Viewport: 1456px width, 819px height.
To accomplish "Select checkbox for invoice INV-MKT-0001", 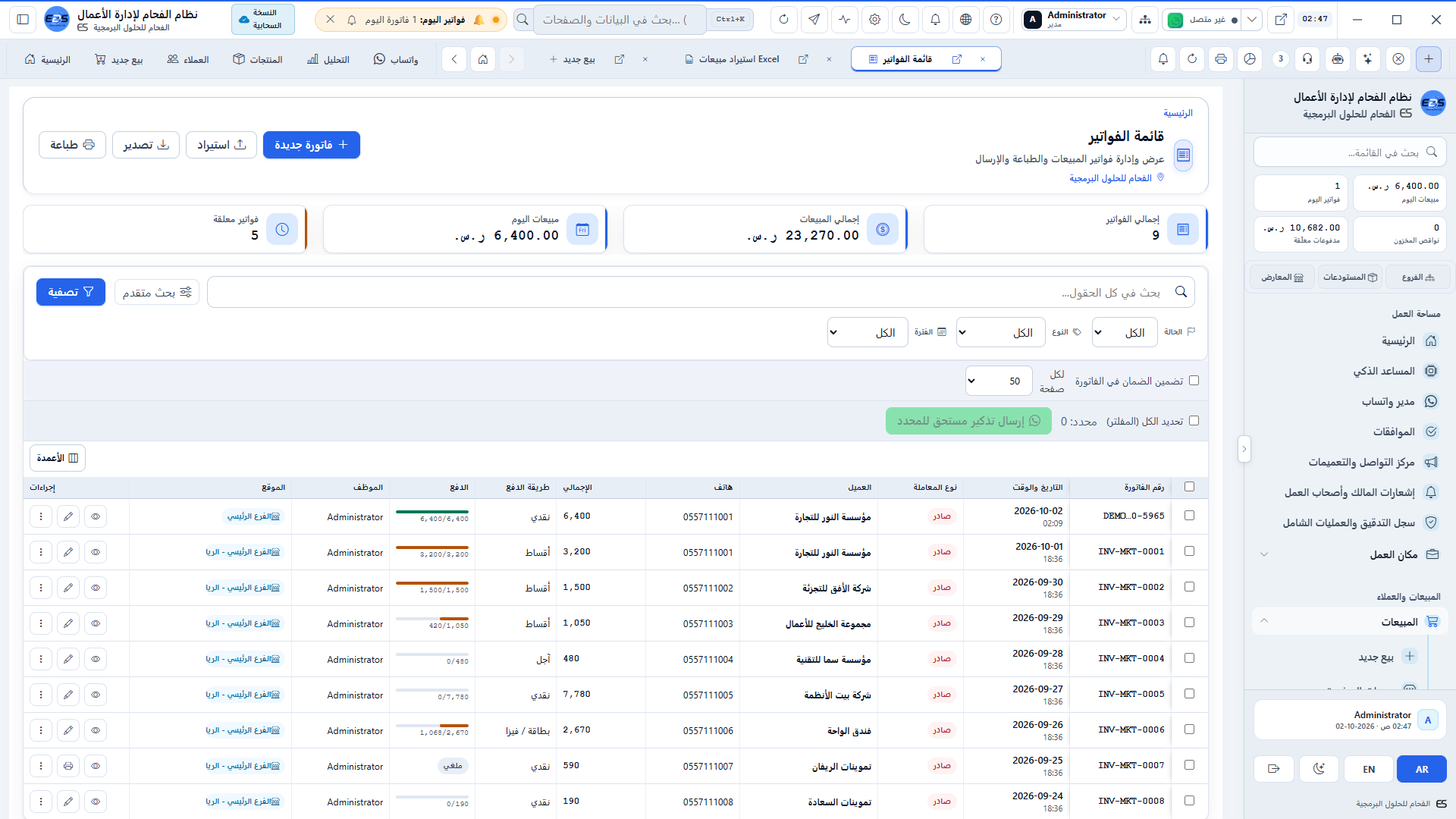I will coord(1189,551).
